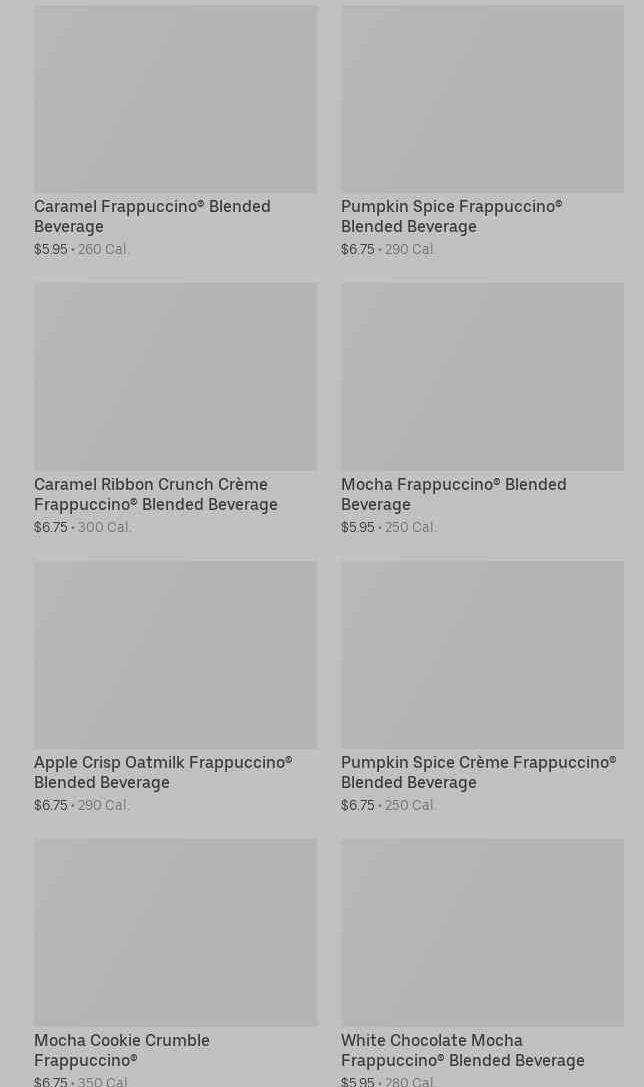
Task: Choose the Pumpkin Spice Crème Frappuccino title
Action: 478,772
